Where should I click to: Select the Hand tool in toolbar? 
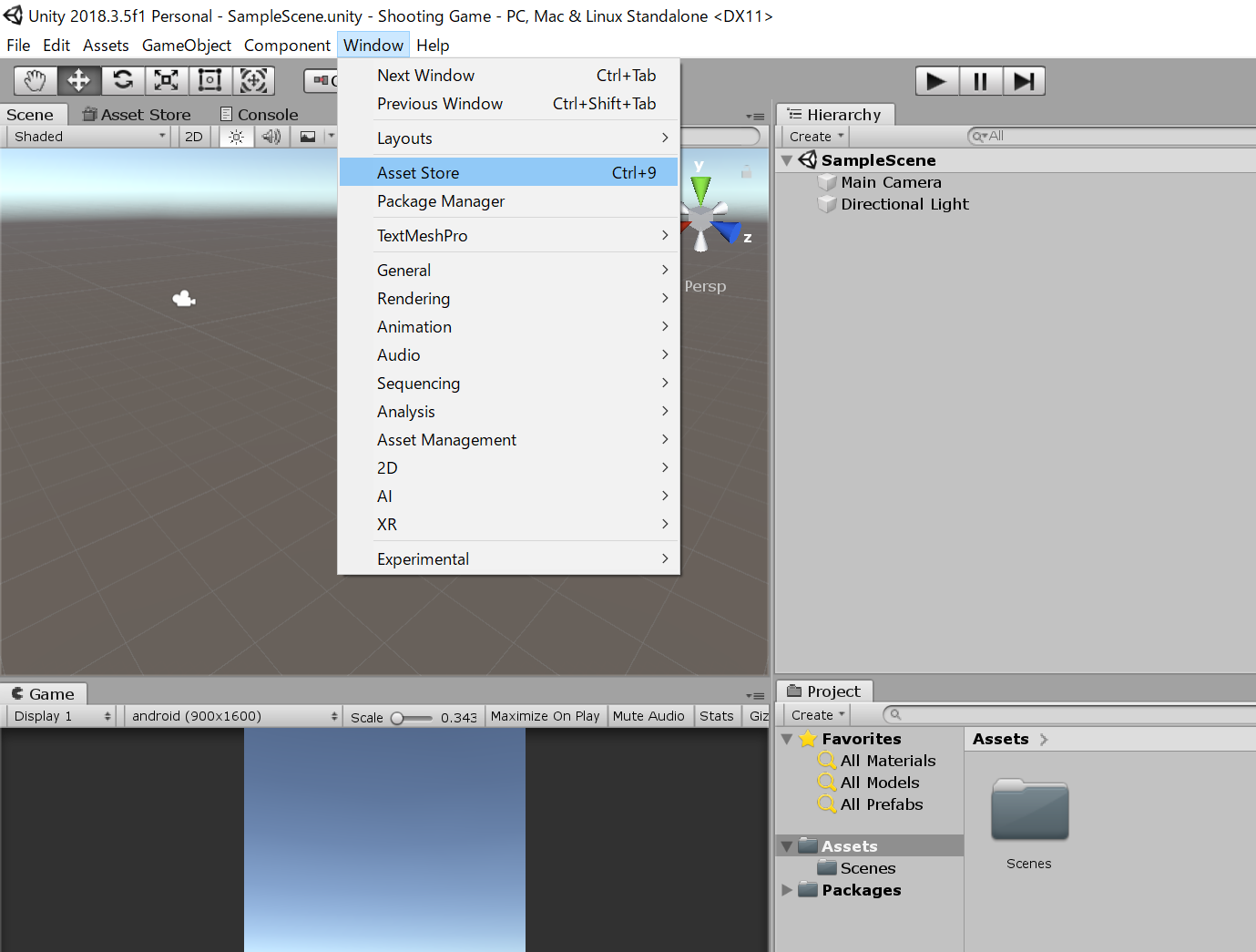pos(35,81)
